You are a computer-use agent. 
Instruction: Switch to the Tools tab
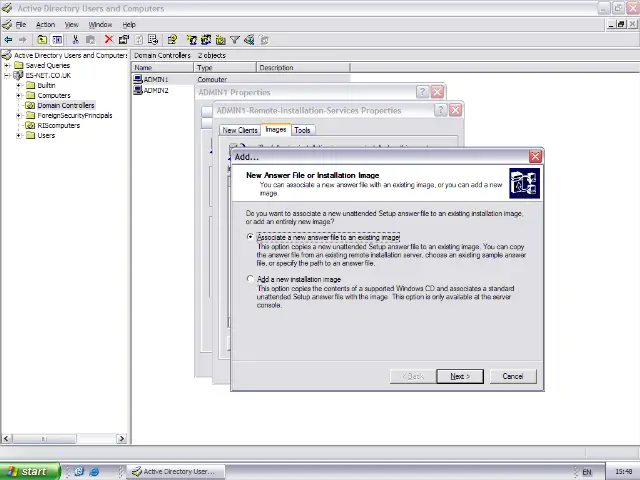pos(302,130)
